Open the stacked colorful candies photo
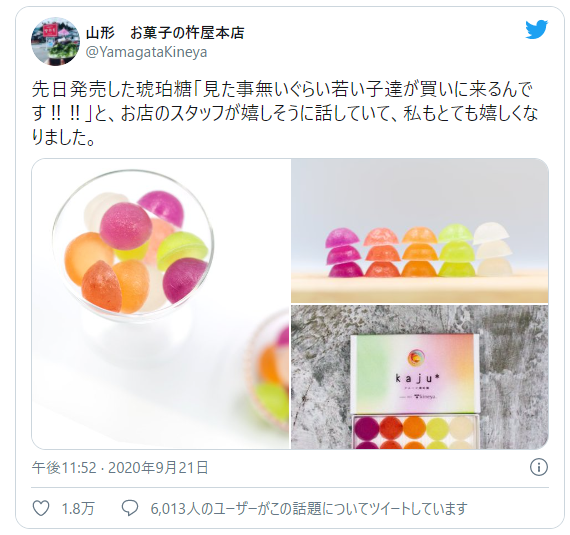 (420, 230)
